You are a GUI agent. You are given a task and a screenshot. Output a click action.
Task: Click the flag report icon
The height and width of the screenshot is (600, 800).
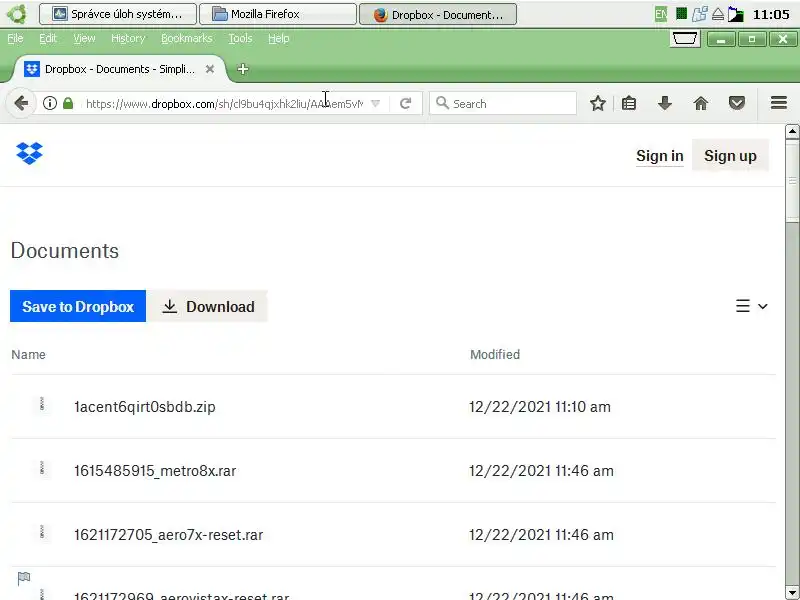coord(23,578)
